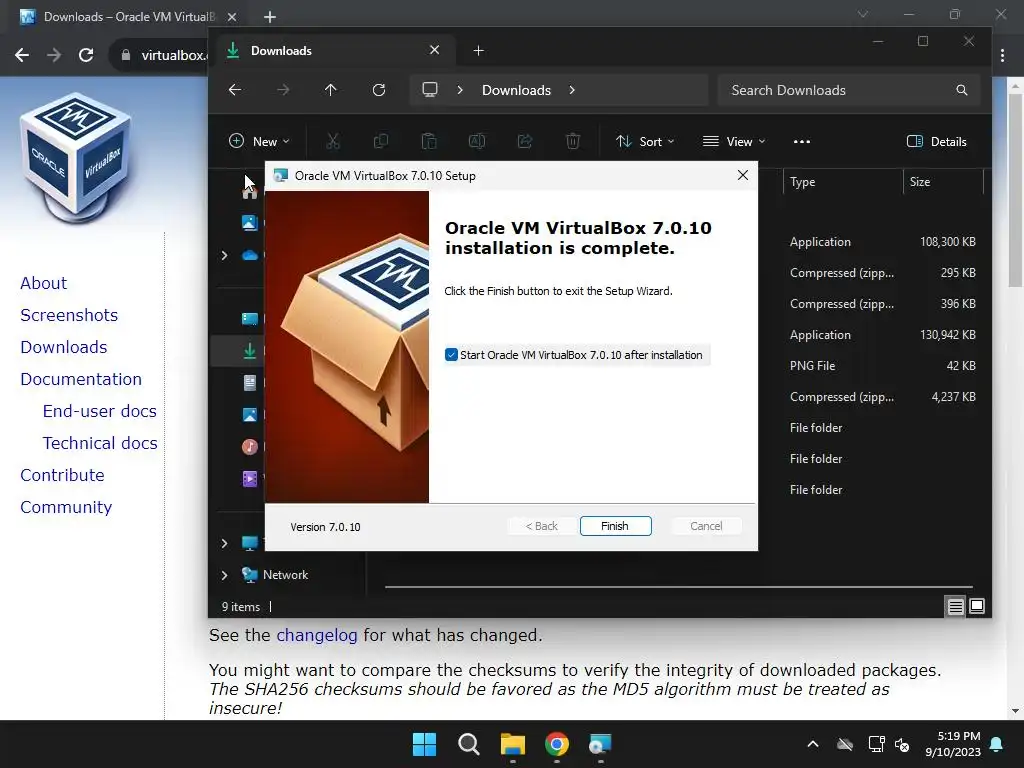Go back in File Explorer
The height and width of the screenshot is (768, 1024).
(x=235, y=90)
